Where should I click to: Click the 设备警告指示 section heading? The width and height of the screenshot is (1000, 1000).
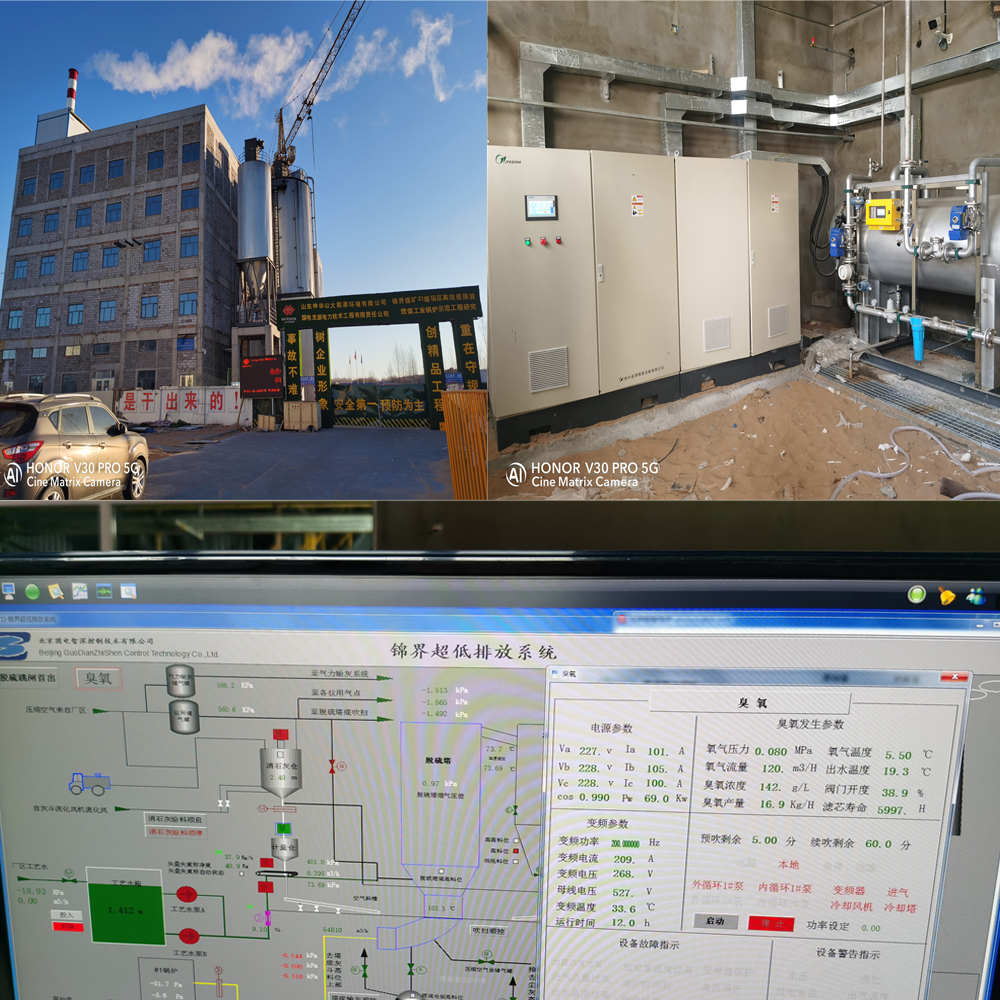coord(848,953)
